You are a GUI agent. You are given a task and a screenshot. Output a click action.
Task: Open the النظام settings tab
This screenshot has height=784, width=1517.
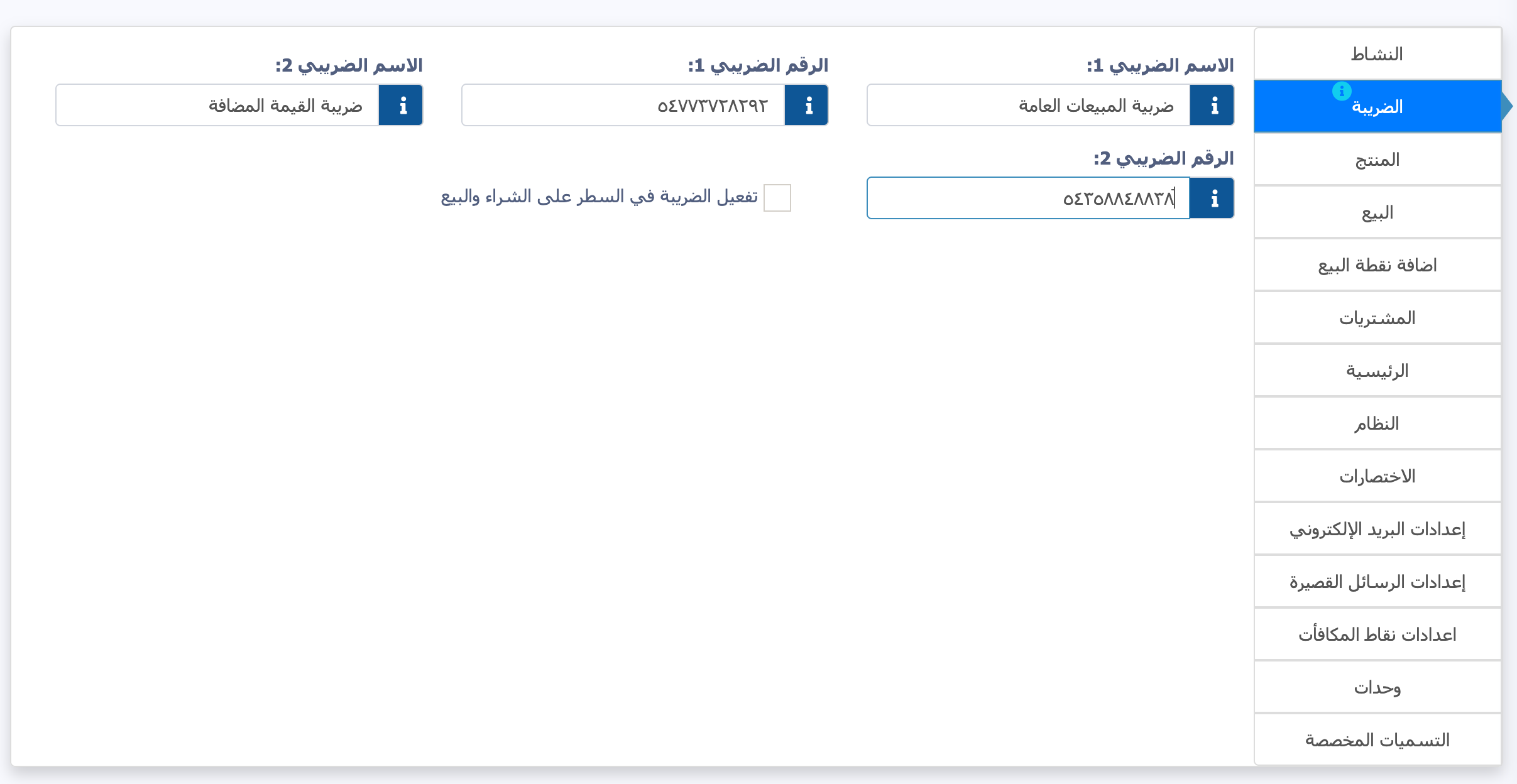1377,423
